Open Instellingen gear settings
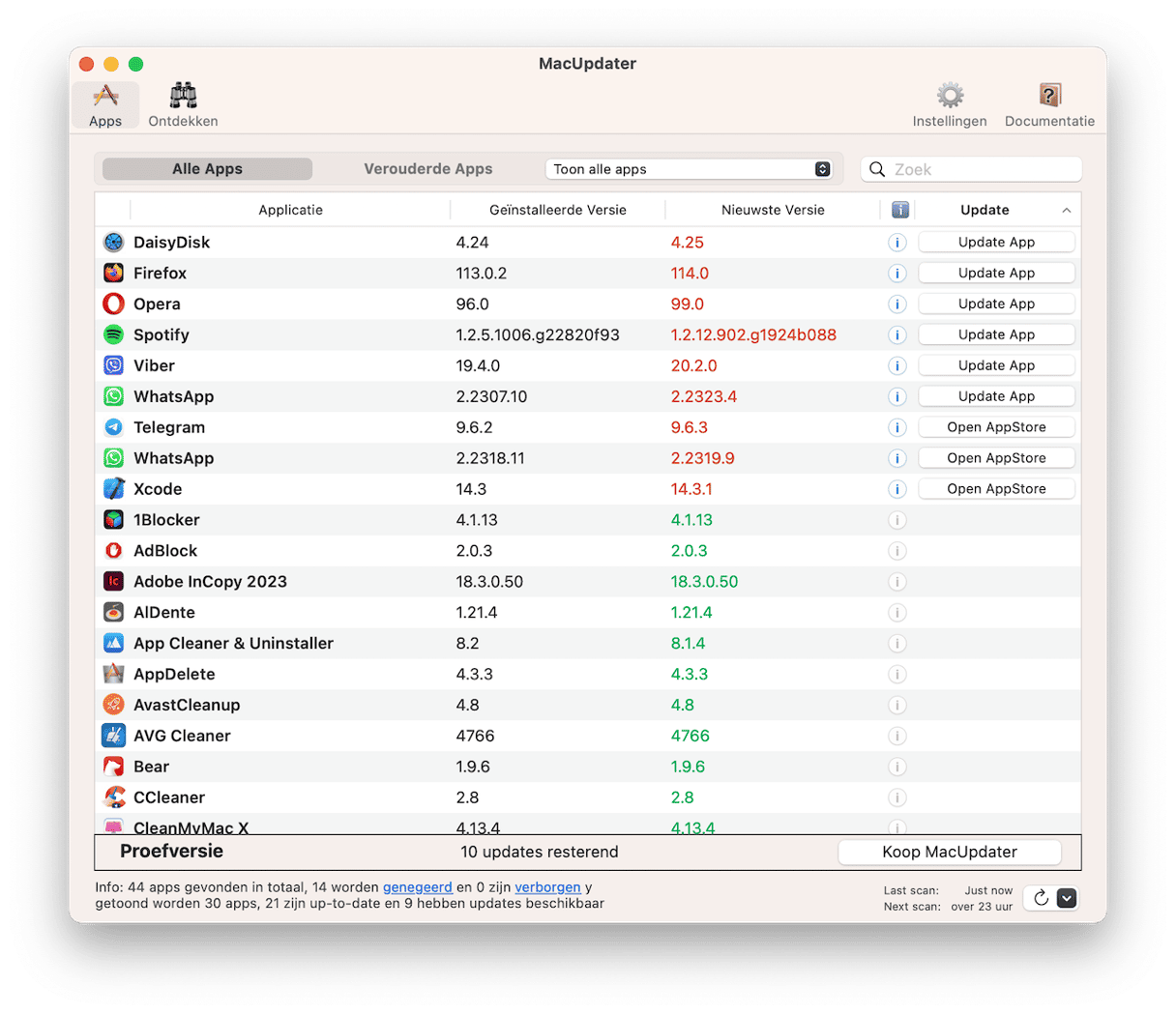The height and width of the screenshot is (1014, 1176). click(x=950, y=105)
